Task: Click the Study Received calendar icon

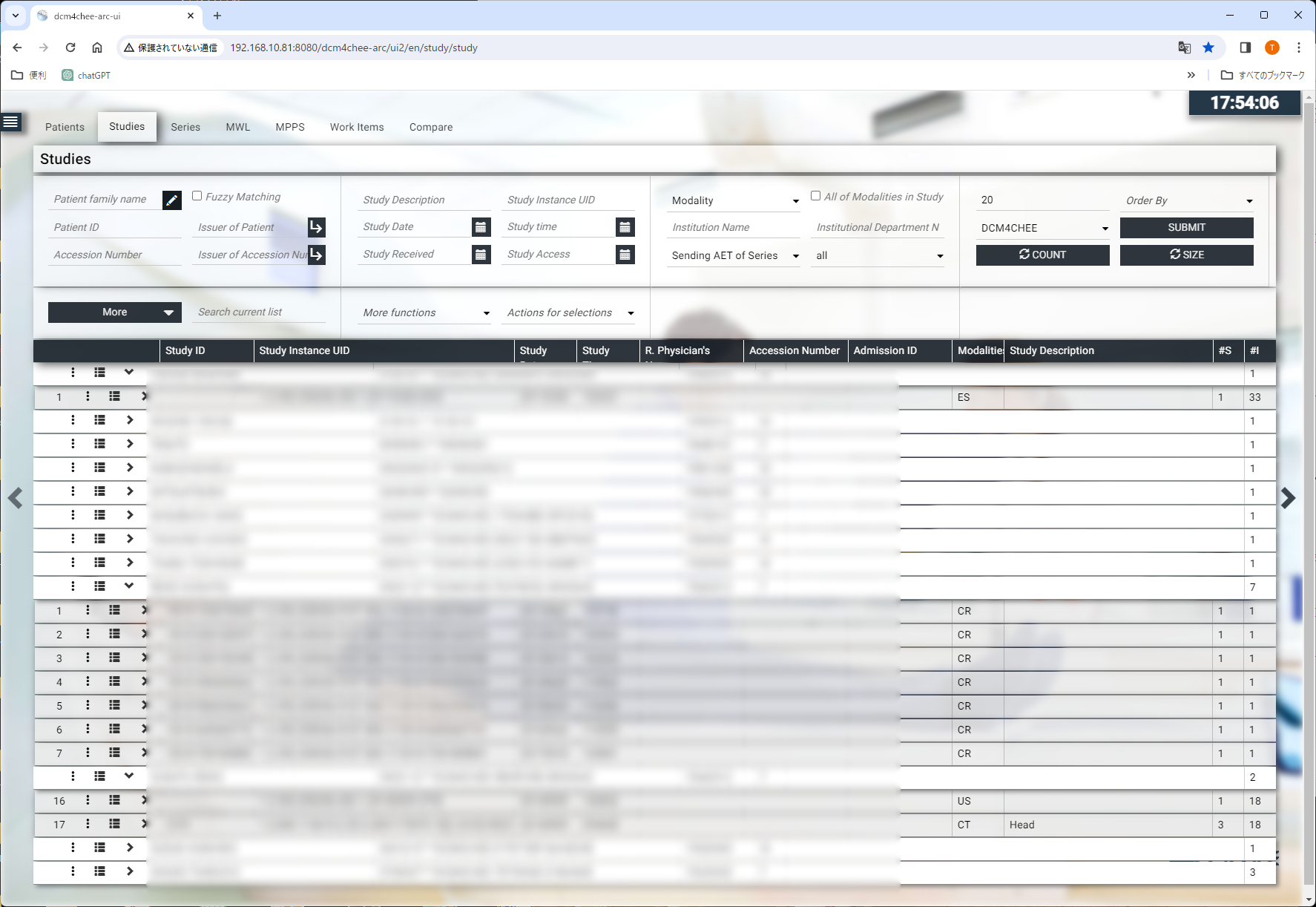Action: click(x=481, y=255)
